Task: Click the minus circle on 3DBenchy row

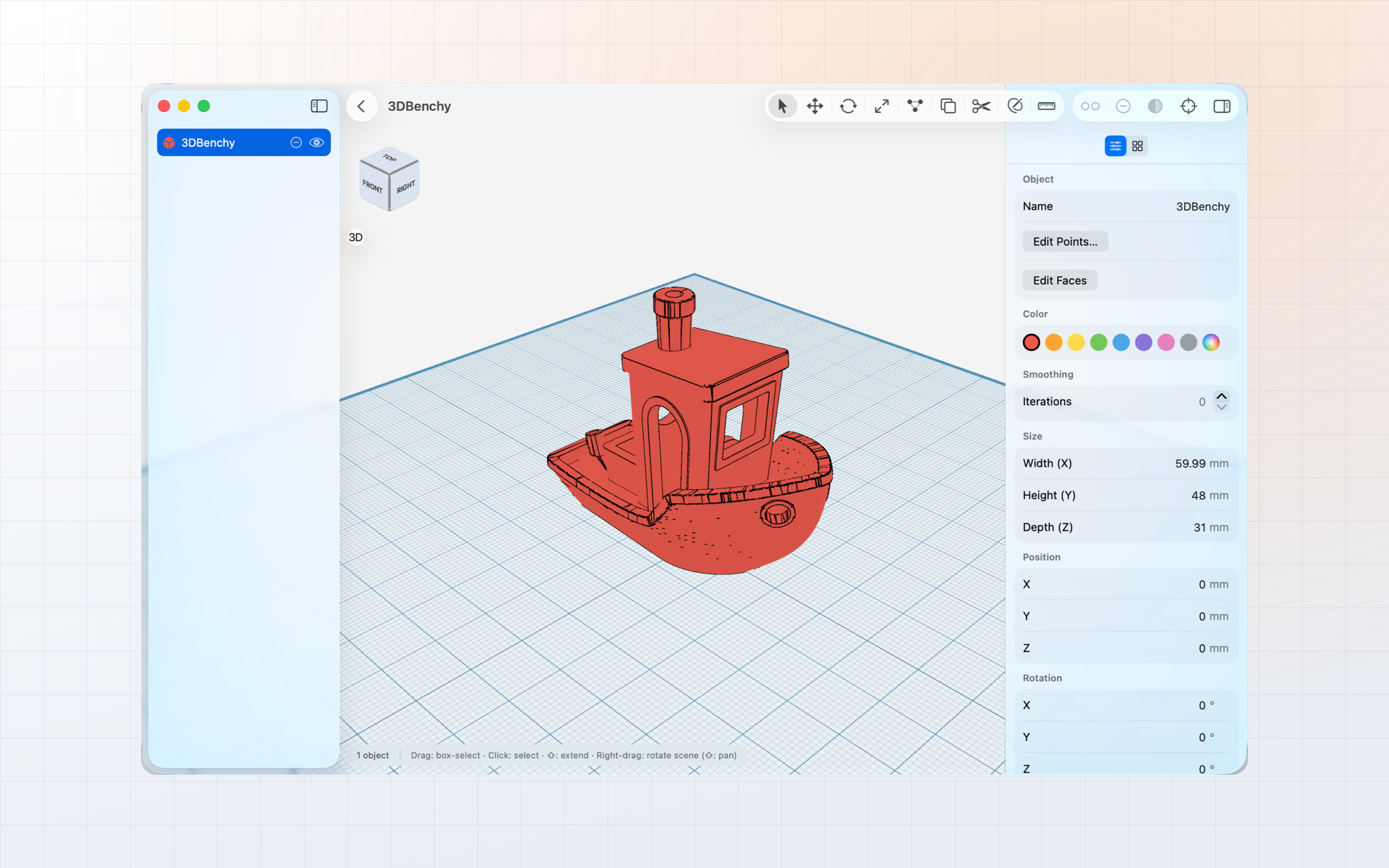Action: [296, 142]
